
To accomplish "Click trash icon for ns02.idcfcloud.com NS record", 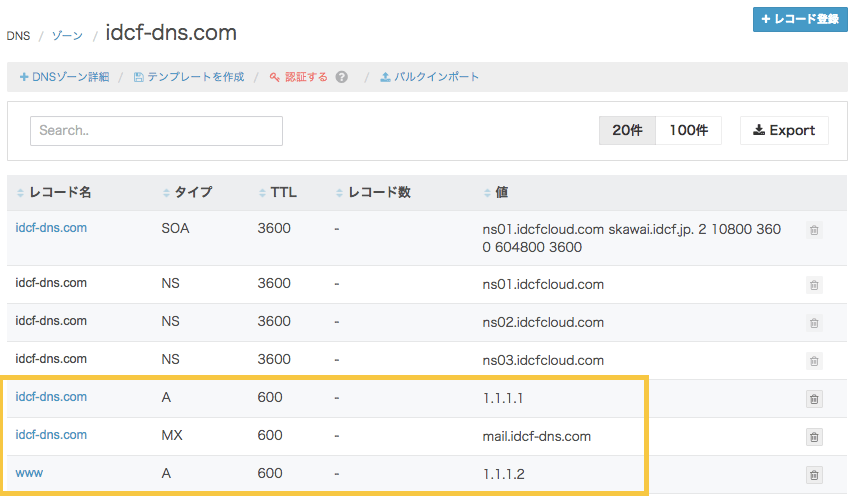I will (x=814, y=323).
